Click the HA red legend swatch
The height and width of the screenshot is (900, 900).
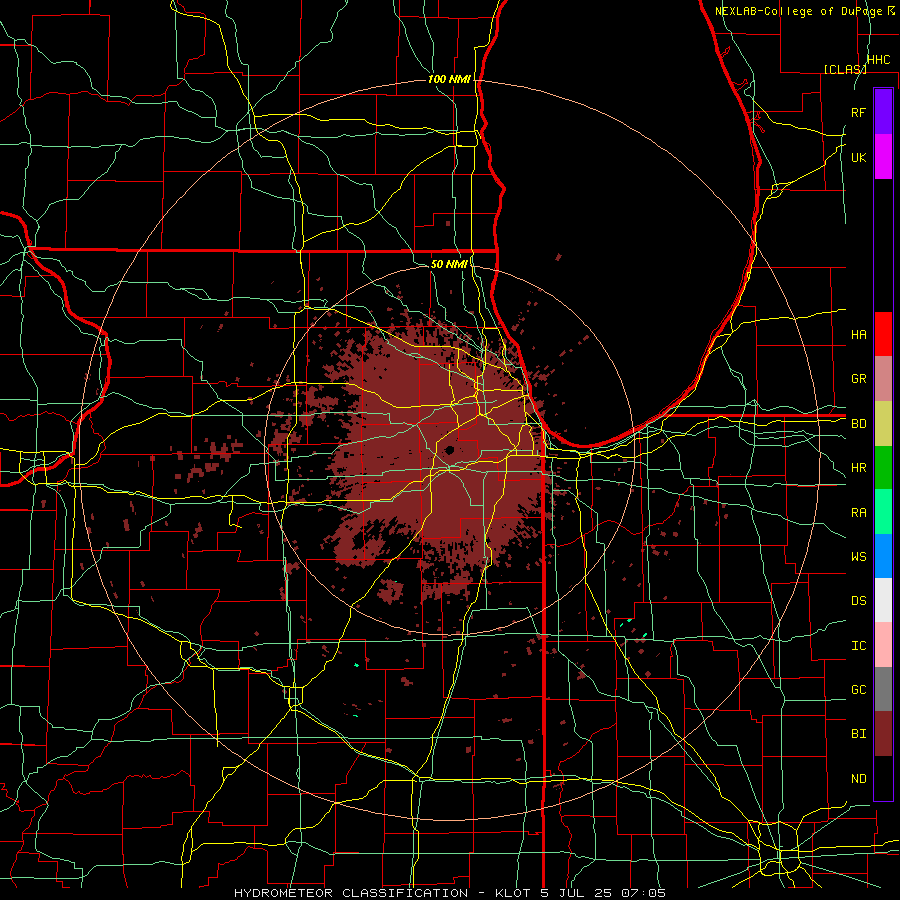[883, 334]
